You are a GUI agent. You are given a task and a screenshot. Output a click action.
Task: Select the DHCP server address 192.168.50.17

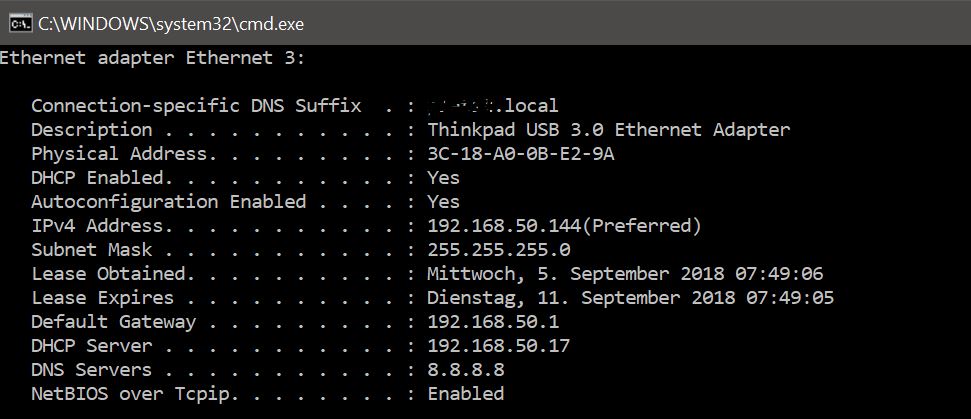click(x=499, y=346)
